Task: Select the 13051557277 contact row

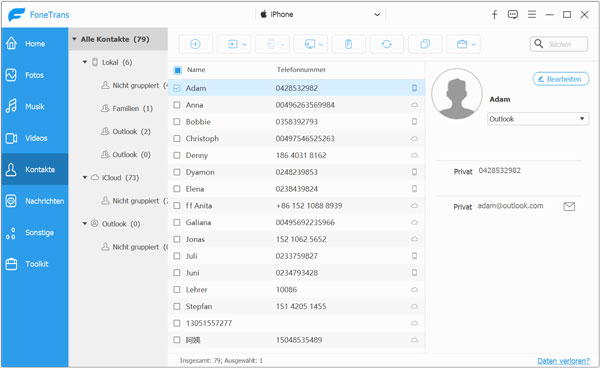Action: (x=297, y=323)
